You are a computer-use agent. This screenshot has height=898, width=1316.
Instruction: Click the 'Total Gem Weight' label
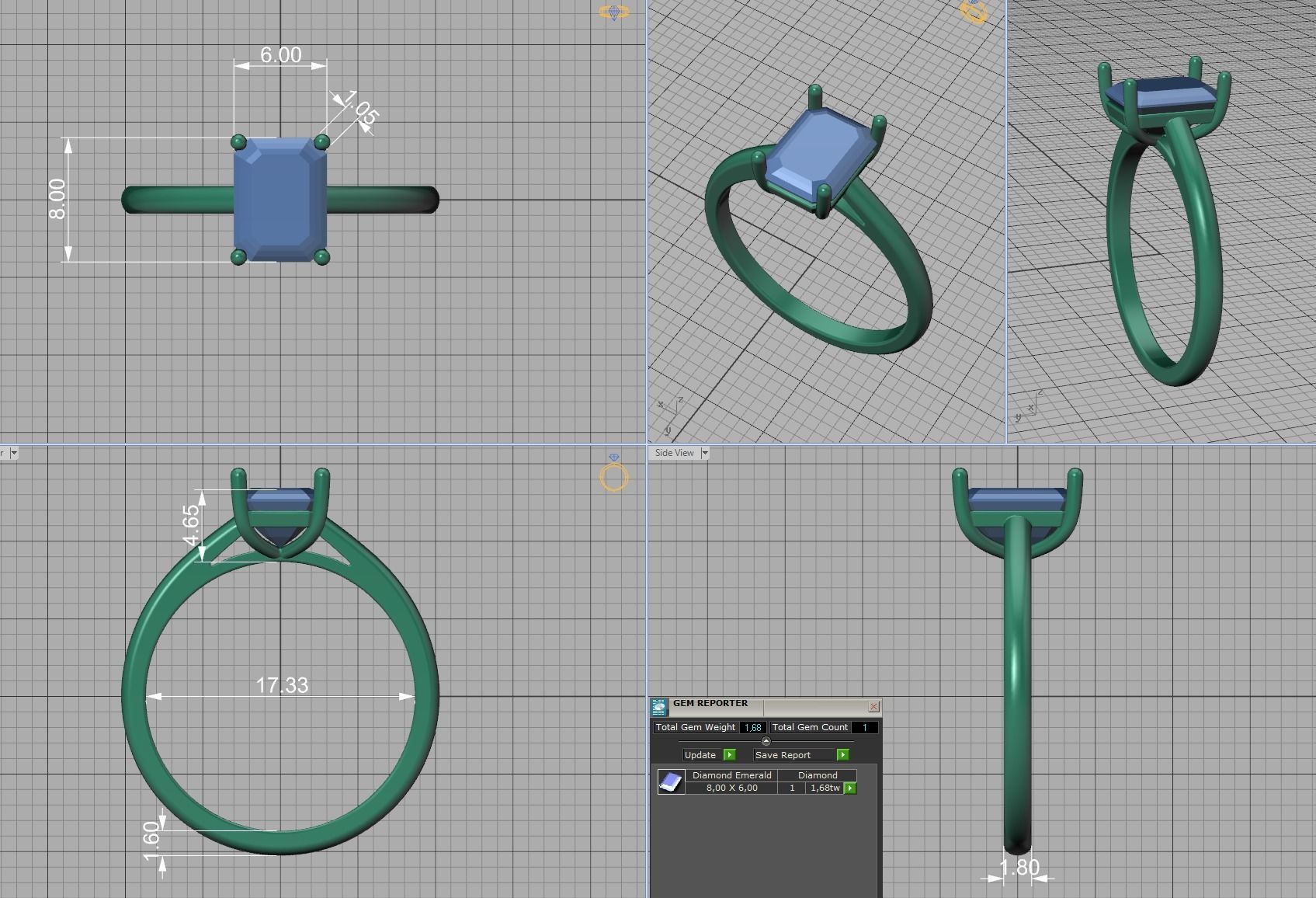click(696, 728)
